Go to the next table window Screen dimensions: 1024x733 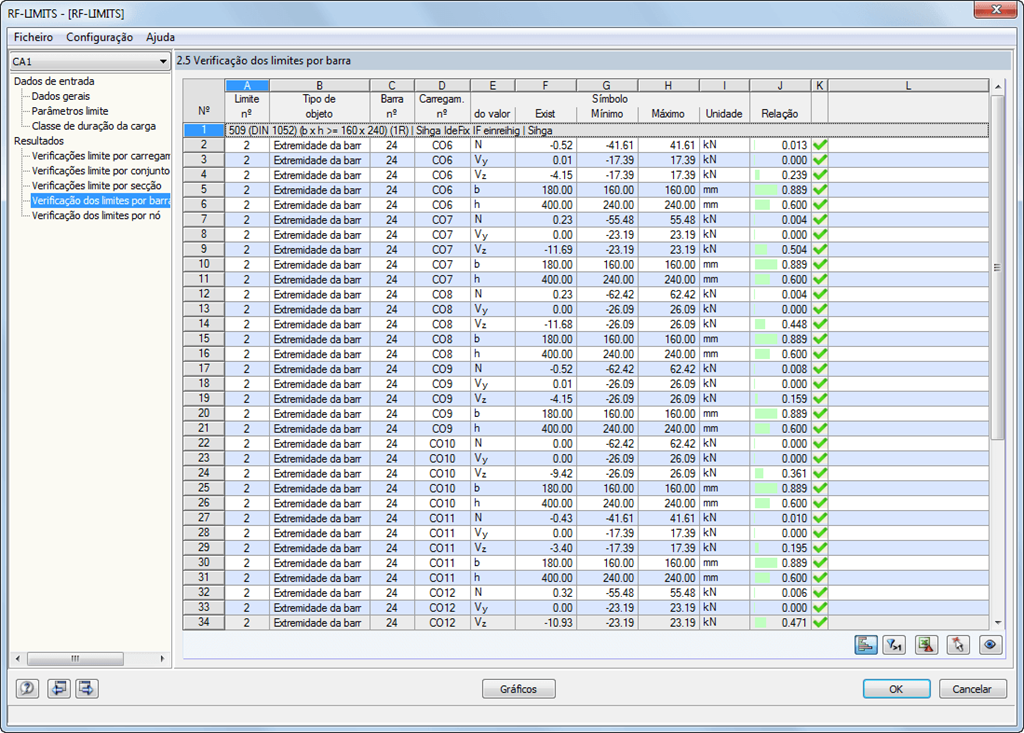(x=87, y=689)
